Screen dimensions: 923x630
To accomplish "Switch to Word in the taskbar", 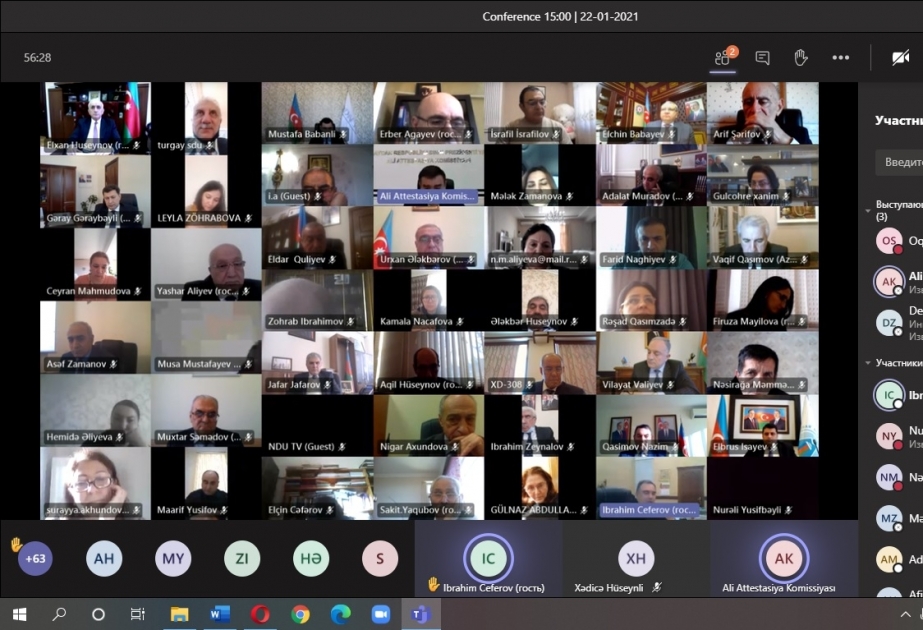I will click(220, 615).
